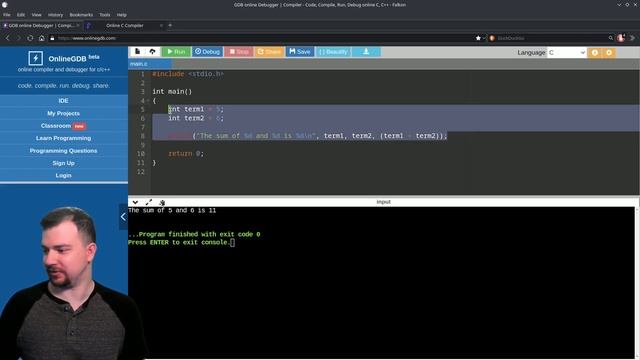640x360 pixels.
Task: Open the browser View menu
Action: pyautogui.click(x=36, y=15)
